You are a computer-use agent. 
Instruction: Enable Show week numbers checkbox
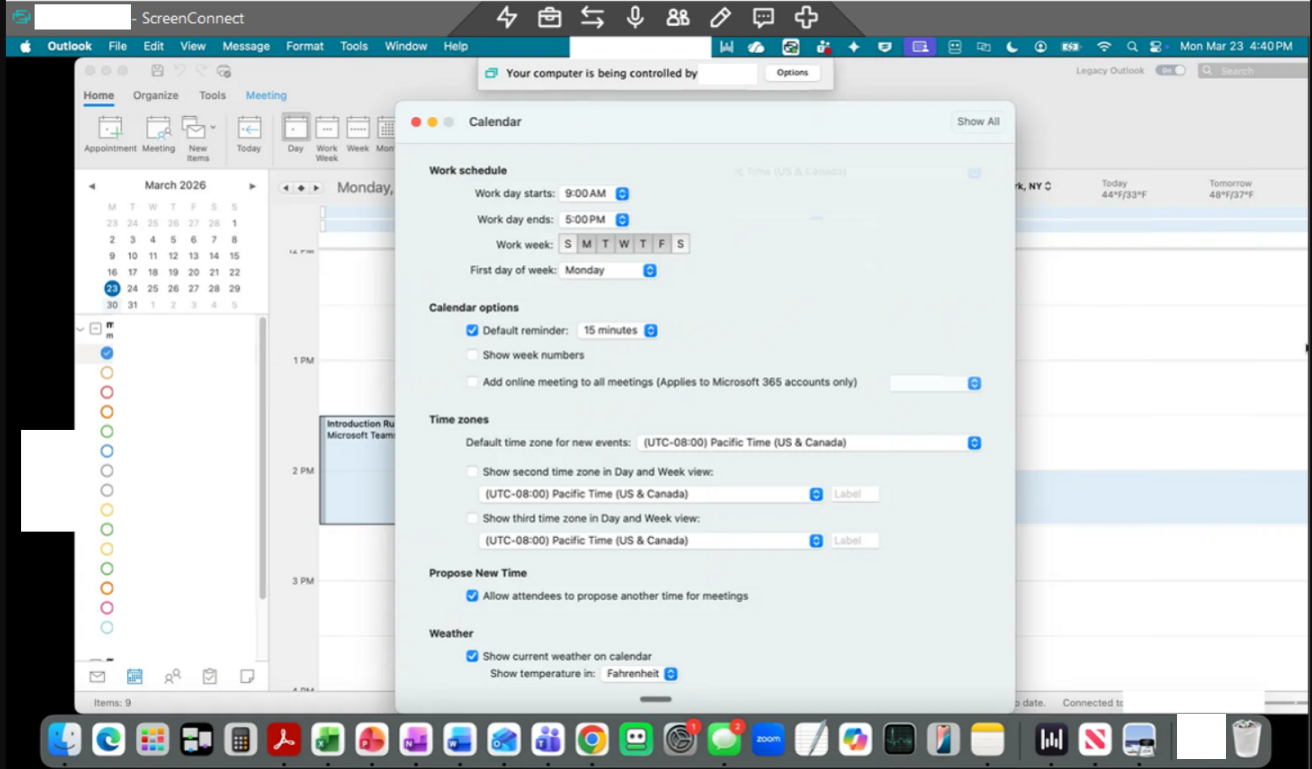point(473,355)
